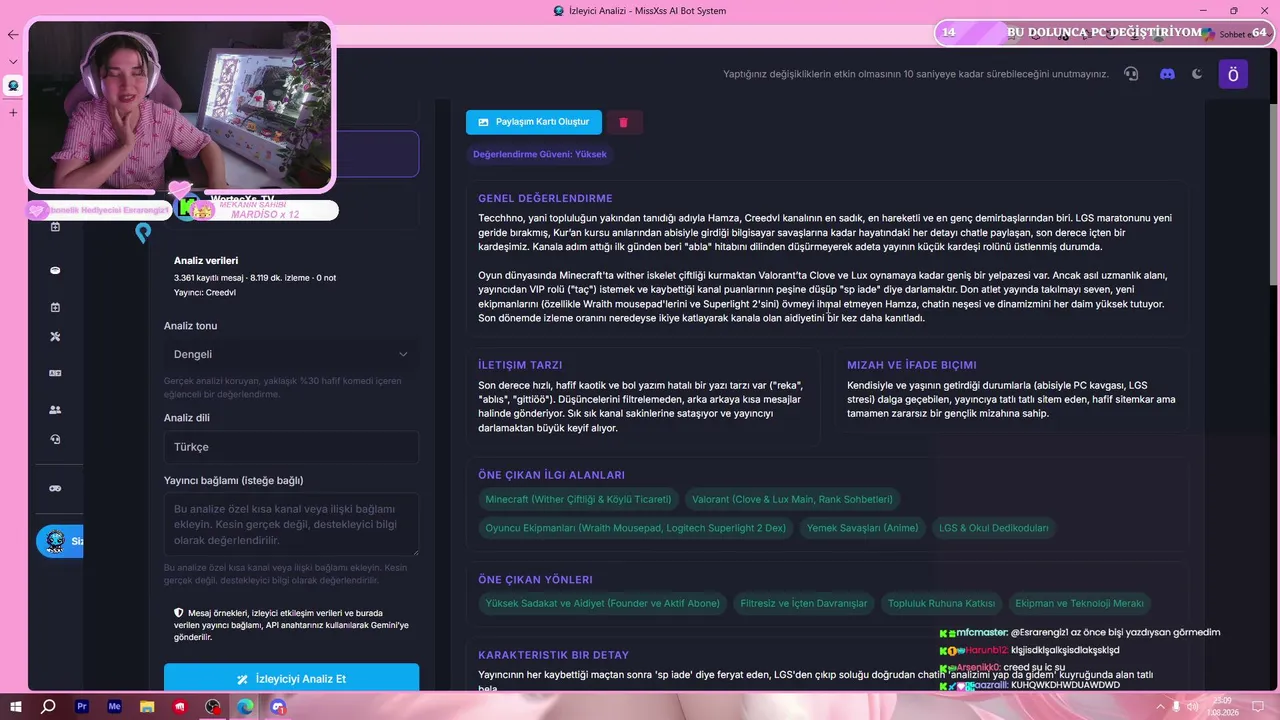Open Discord from the taskbar

[278, 706]
